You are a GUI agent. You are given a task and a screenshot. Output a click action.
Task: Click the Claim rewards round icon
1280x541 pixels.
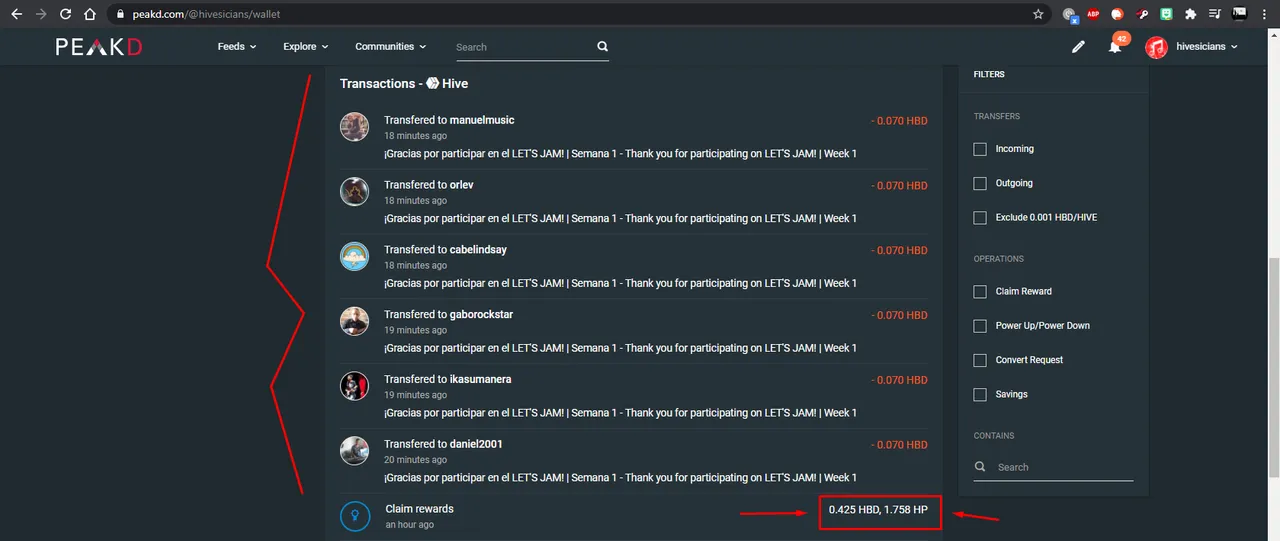click(355, 516)
